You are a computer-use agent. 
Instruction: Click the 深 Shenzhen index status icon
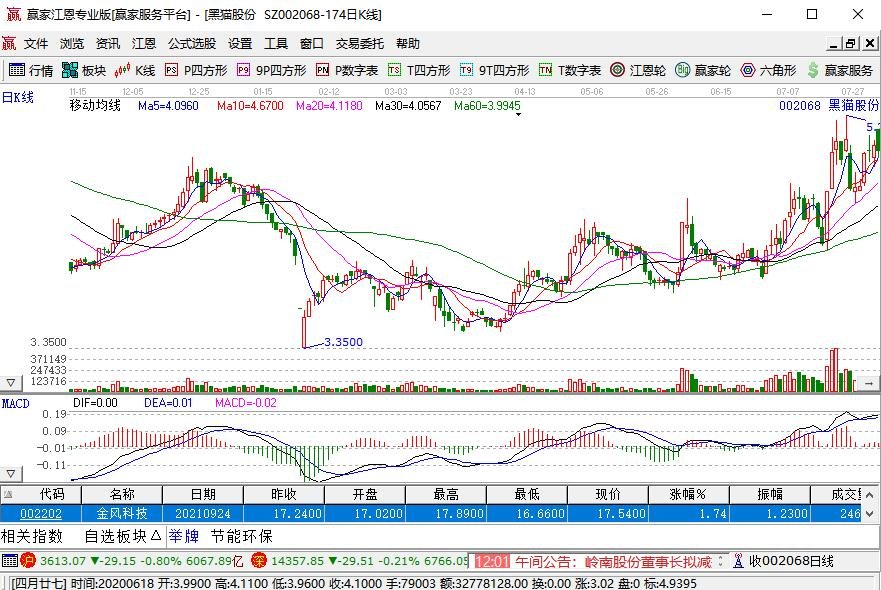(x=258, y=561)
